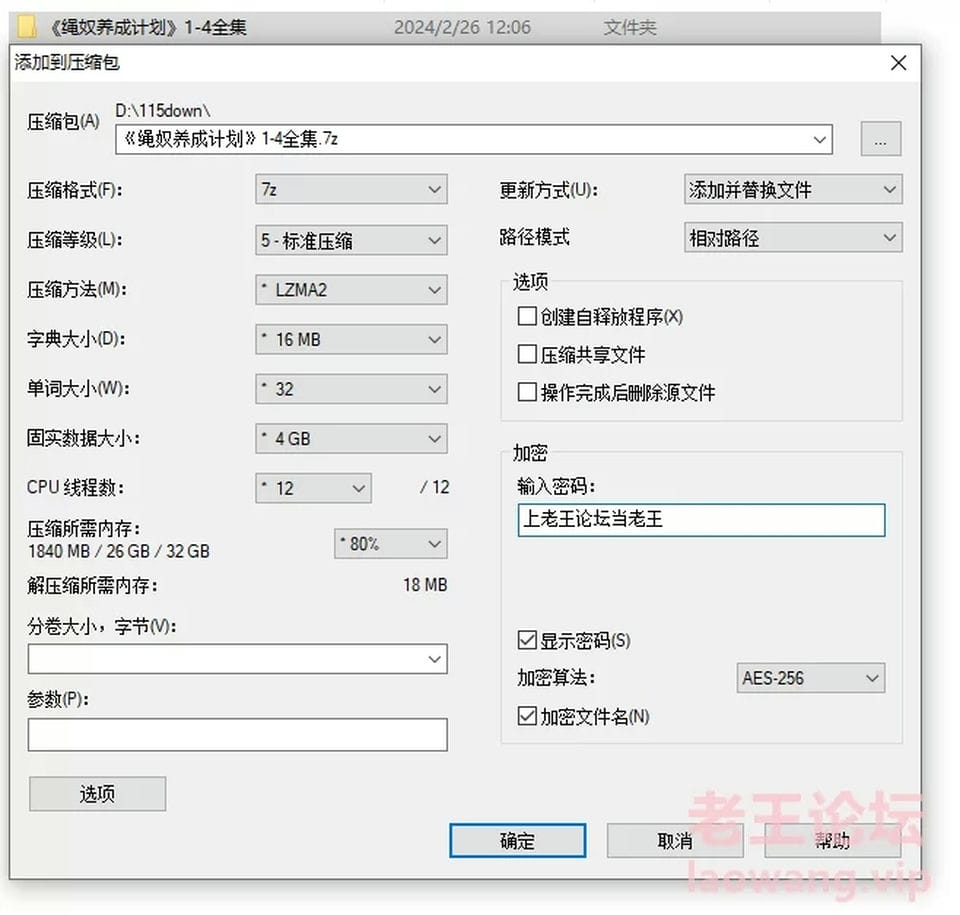
Task: Click the 选项 button at bottom left
Action: tap(97, 794)
